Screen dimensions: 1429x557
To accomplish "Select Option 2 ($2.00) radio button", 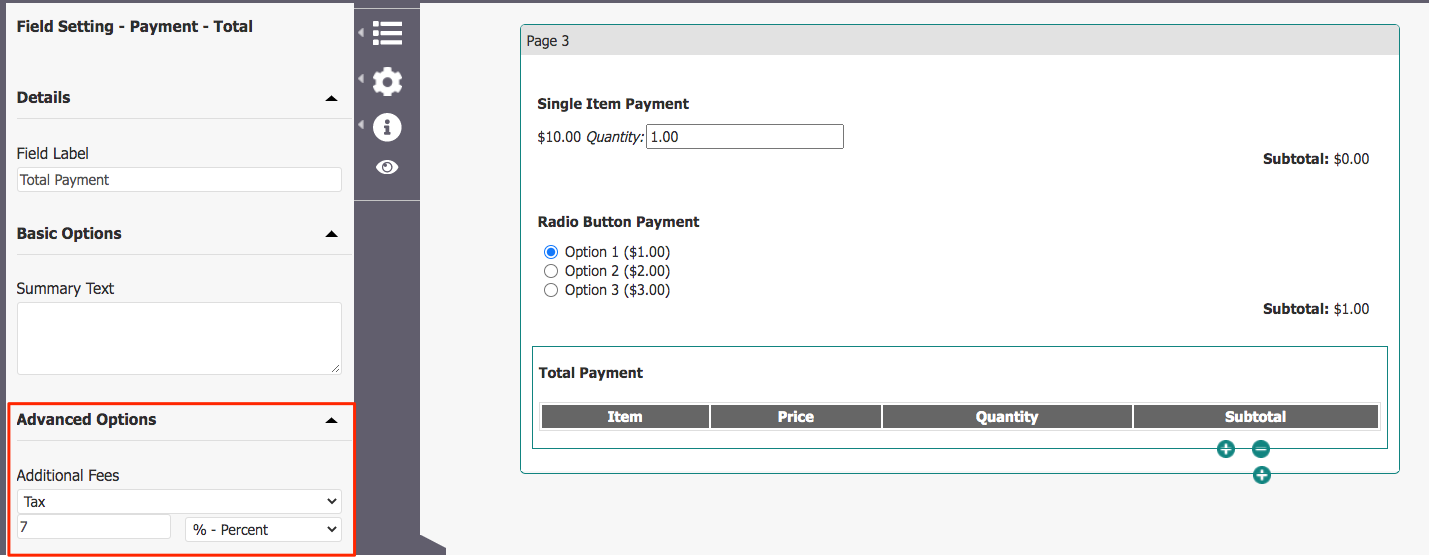I will (550, 271).
